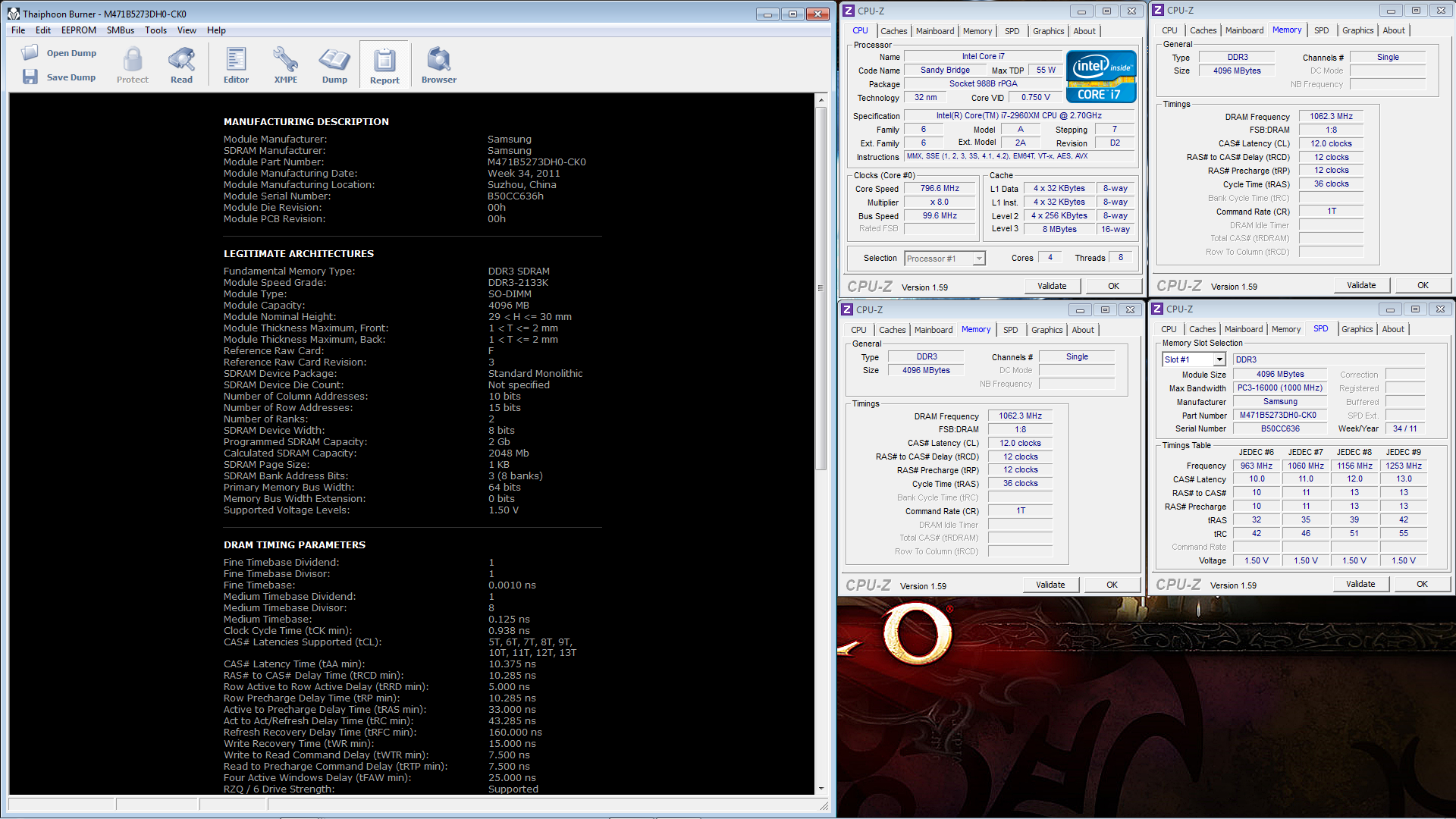Open the Editor tool

pos(236,64)
